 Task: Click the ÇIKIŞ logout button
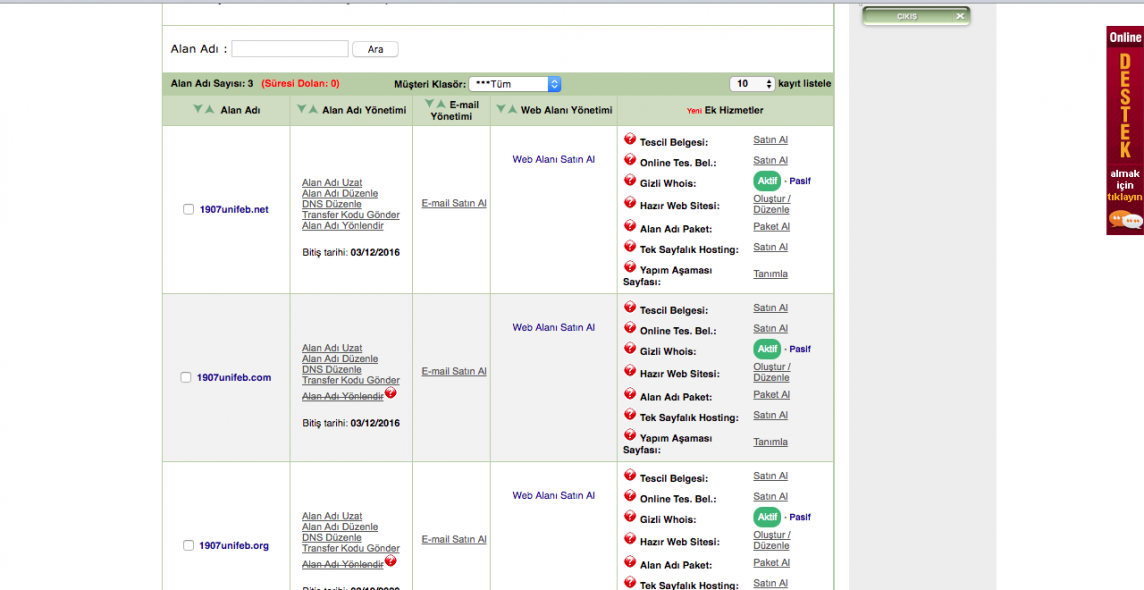click(x=915, y=16)
